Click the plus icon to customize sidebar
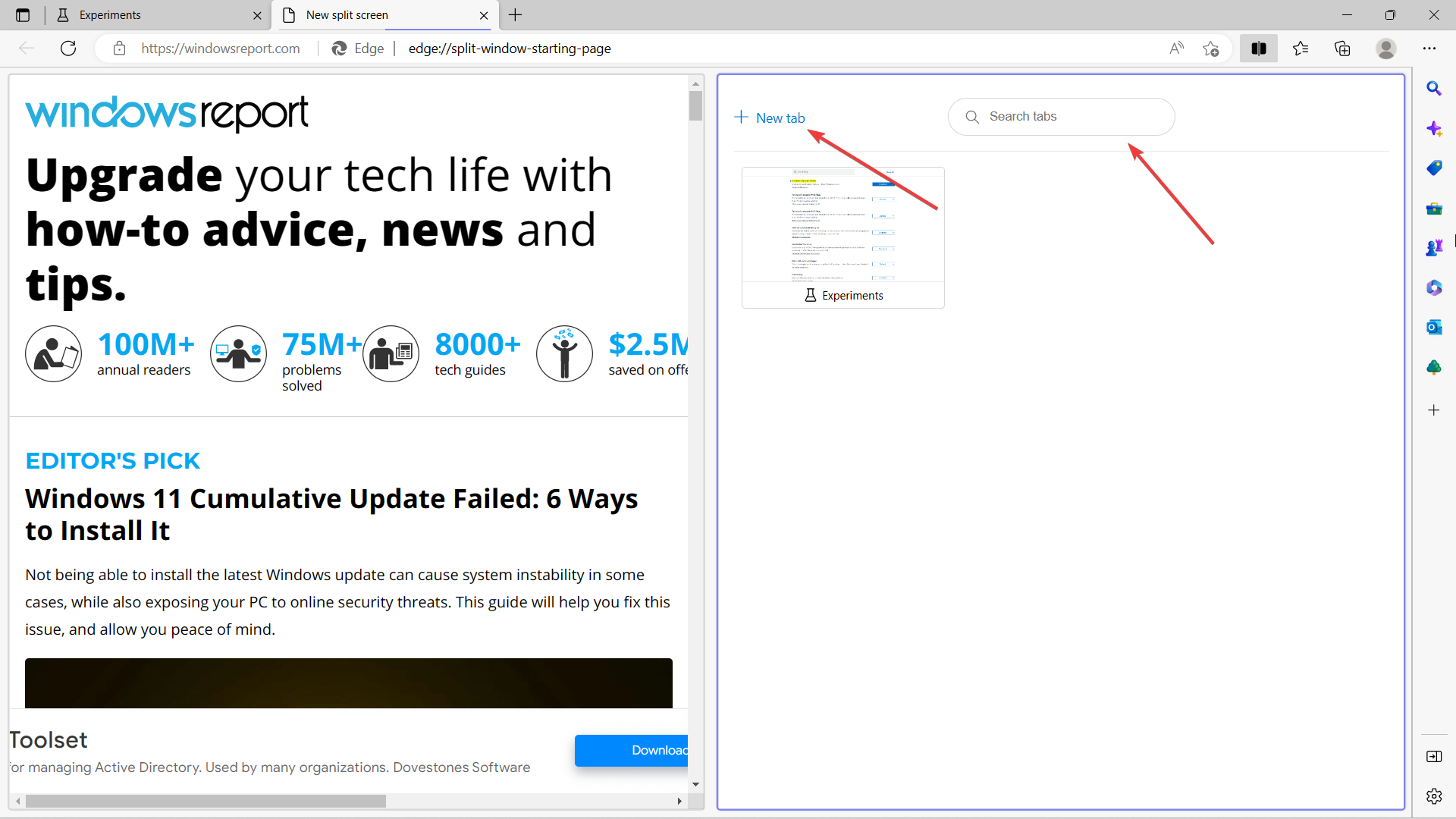This screenshot has height=819, width=1456. pos(1433,410)
